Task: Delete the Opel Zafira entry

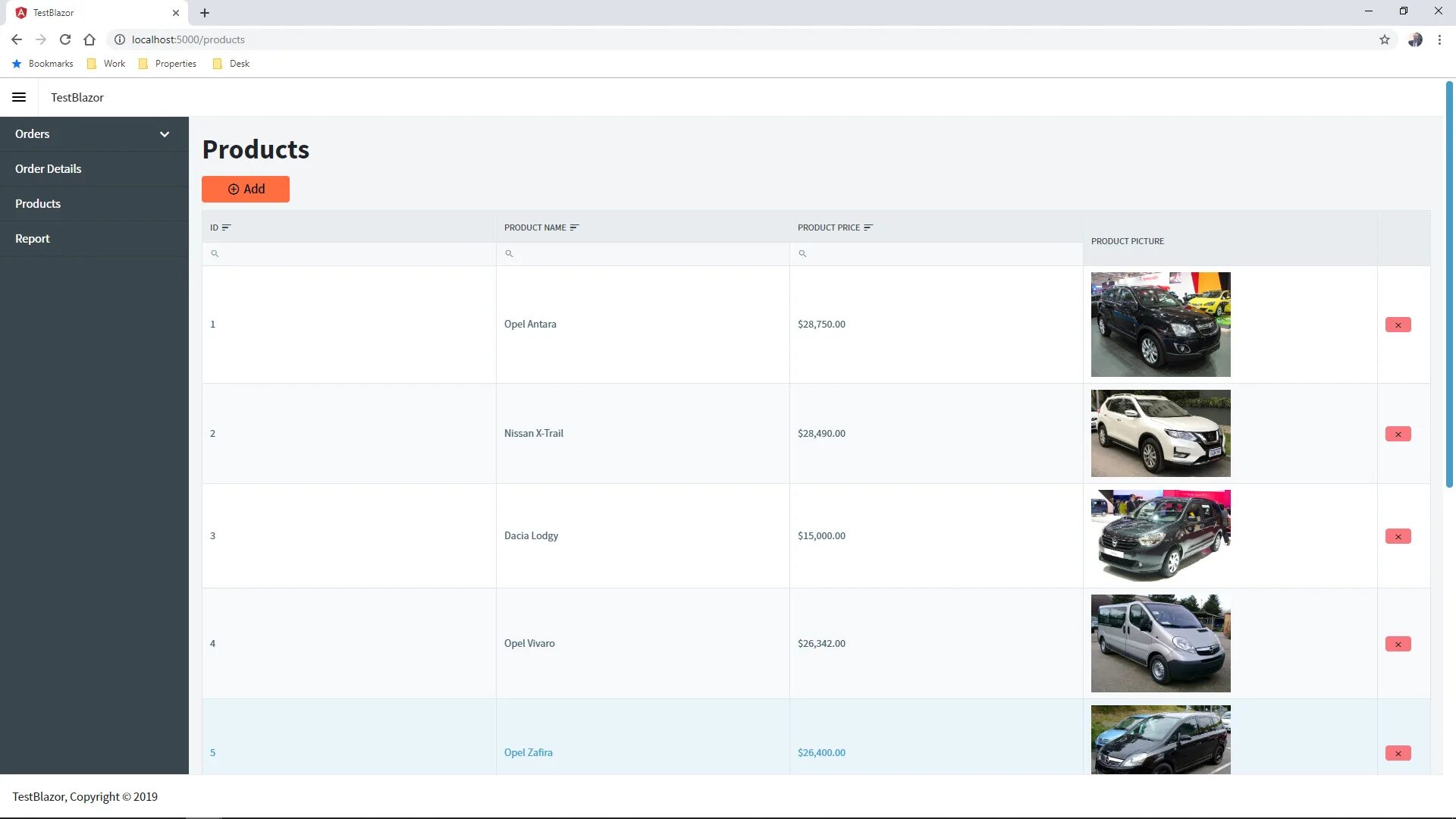Action: coord(1398,752)
